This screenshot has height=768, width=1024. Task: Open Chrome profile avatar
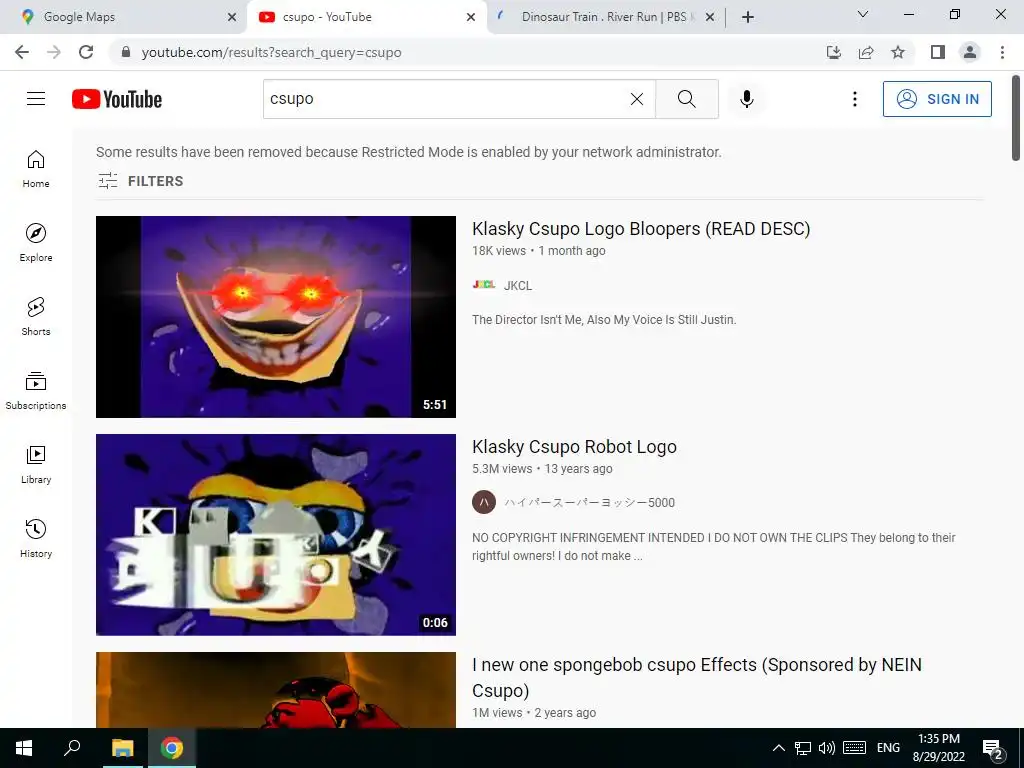[970, 52]
